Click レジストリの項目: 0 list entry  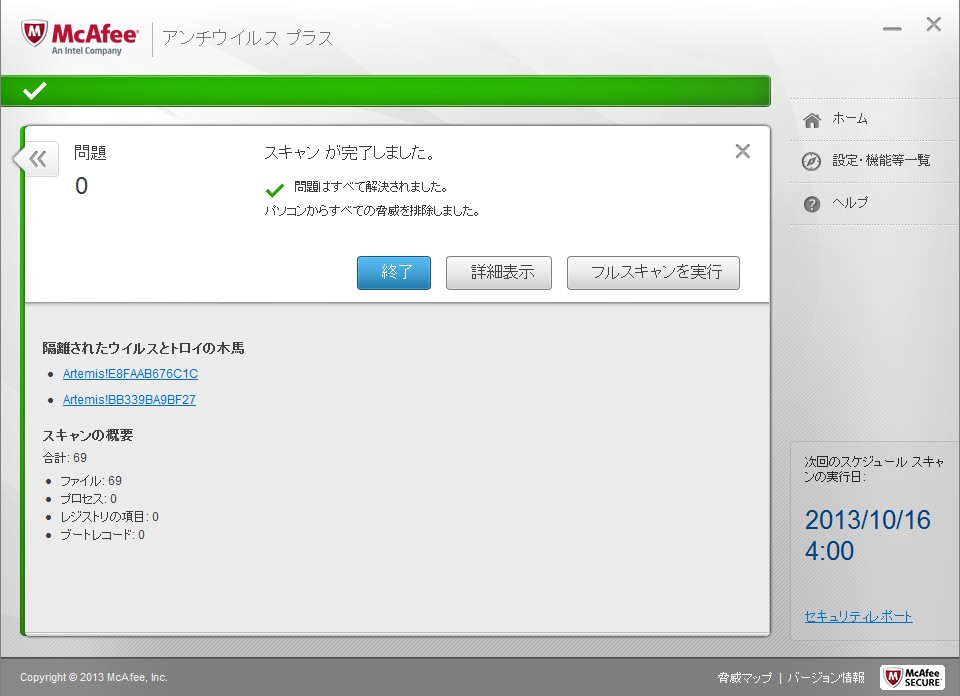click(109, 517)
